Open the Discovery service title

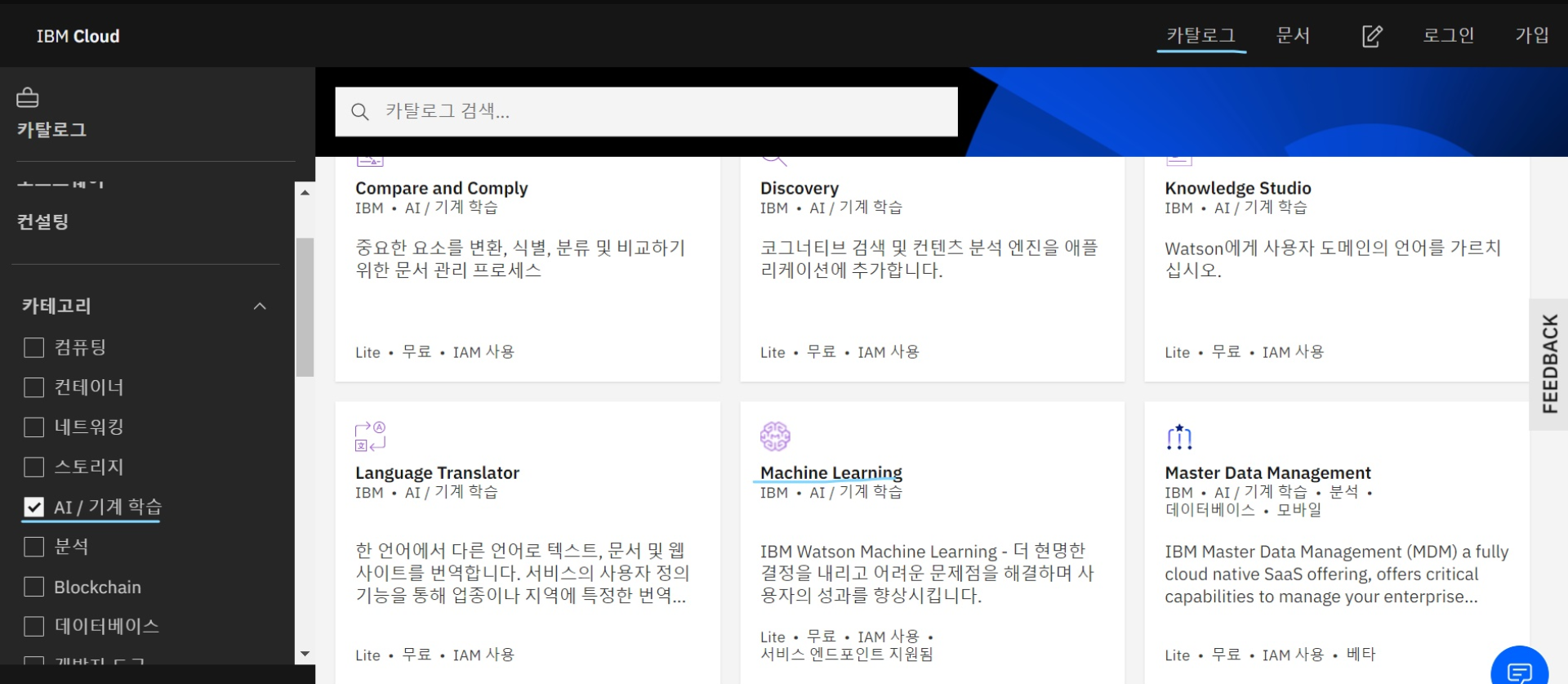800,188
